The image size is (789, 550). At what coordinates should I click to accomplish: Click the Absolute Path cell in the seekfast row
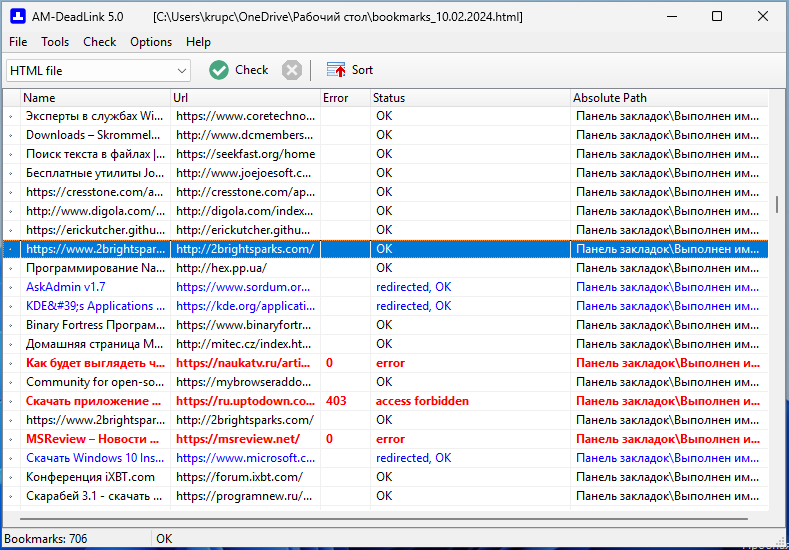pos(668,154)
